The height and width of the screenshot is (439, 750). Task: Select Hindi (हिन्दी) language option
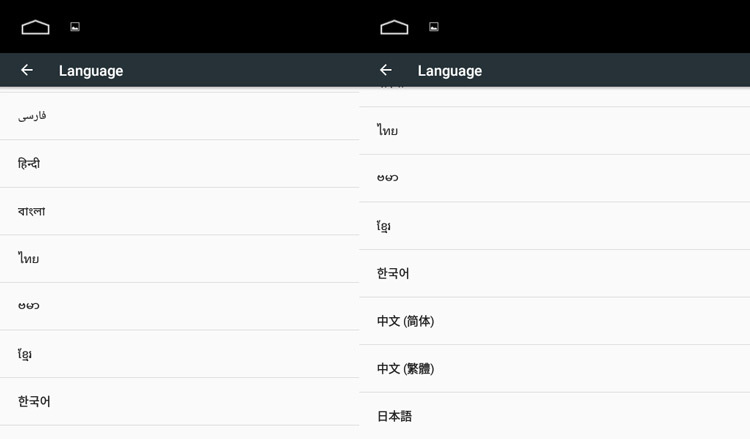[x=179, y=164]
